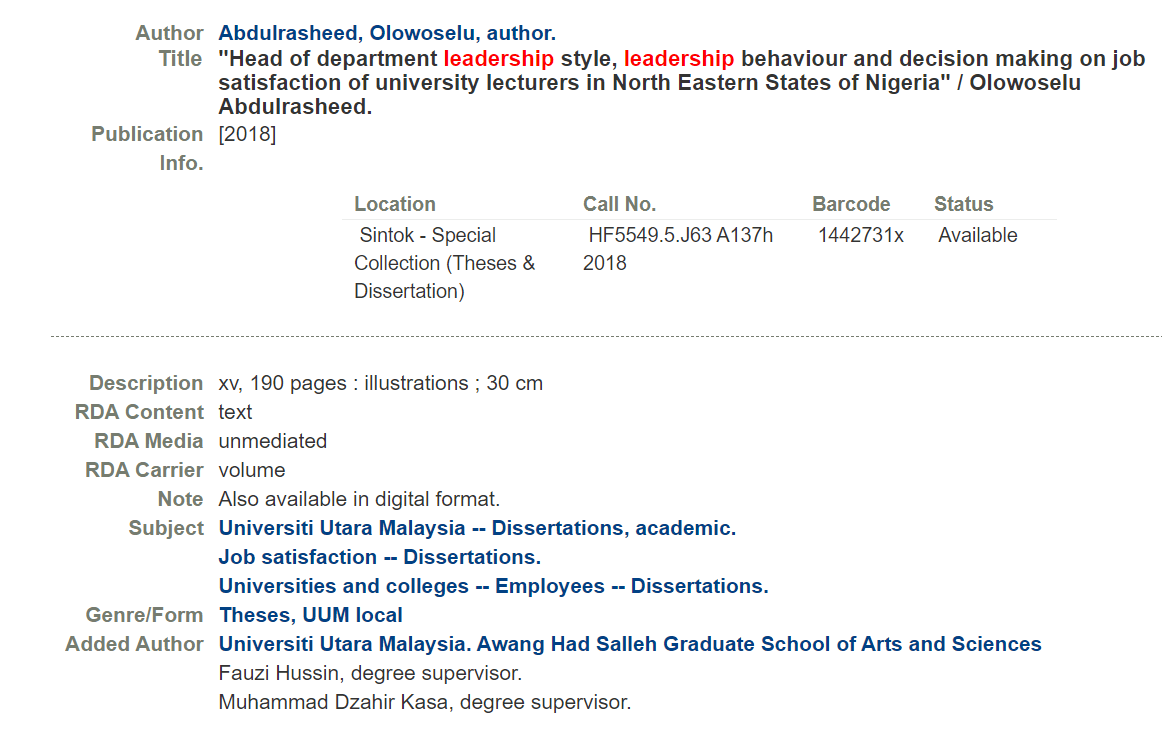Click the publication year [2018]
The height and width of the screenshot is (735, 1162).
tap(247, 134)
